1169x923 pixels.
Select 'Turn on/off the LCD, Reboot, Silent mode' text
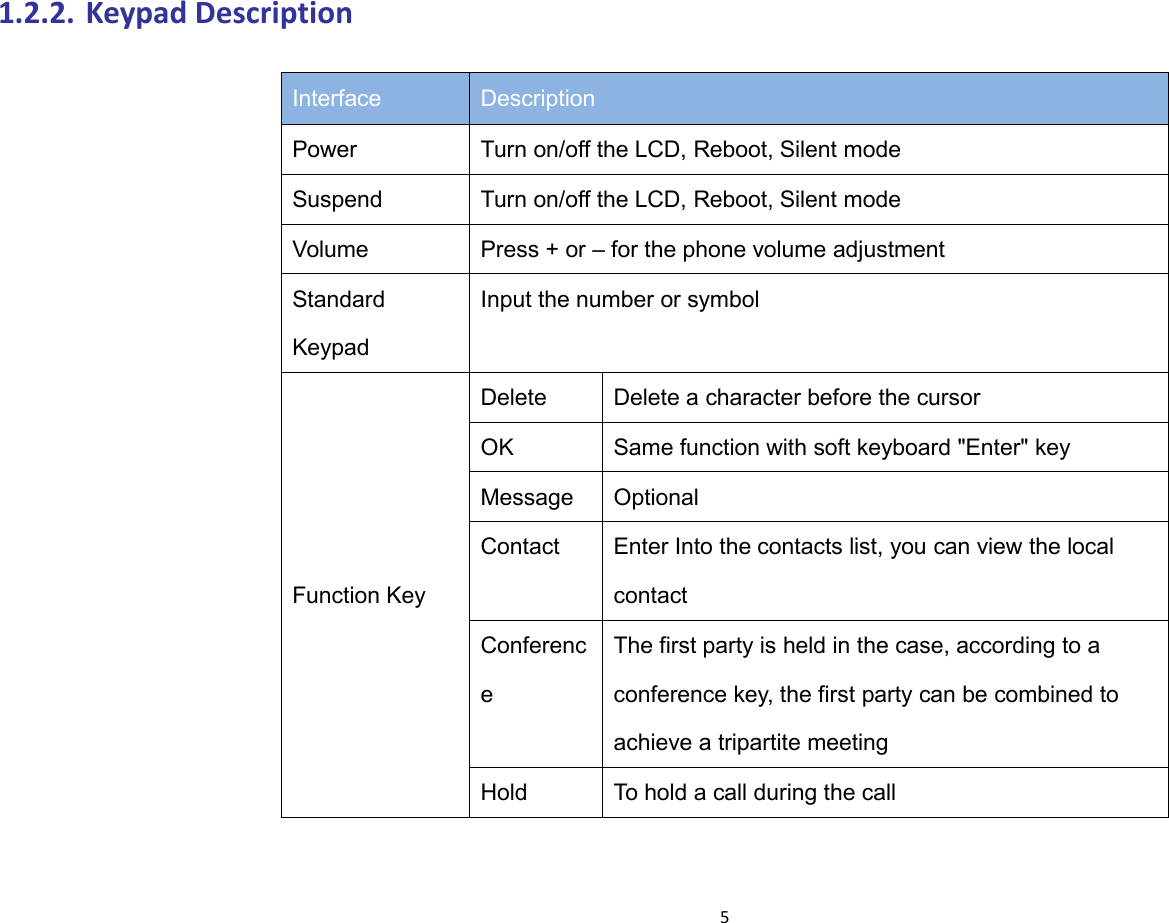click(693, 148)
